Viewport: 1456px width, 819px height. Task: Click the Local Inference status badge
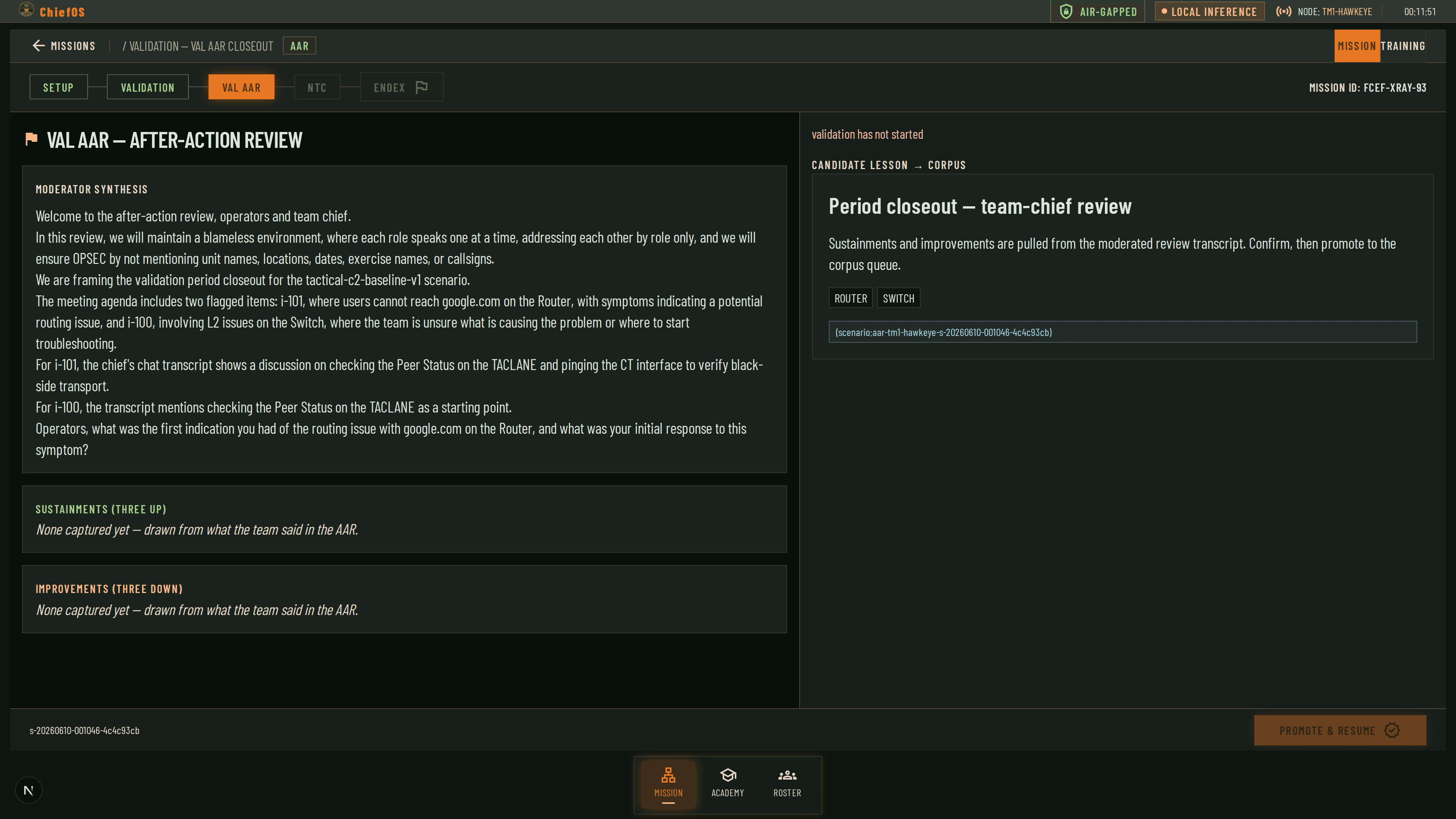click(x=1209, y=11)
